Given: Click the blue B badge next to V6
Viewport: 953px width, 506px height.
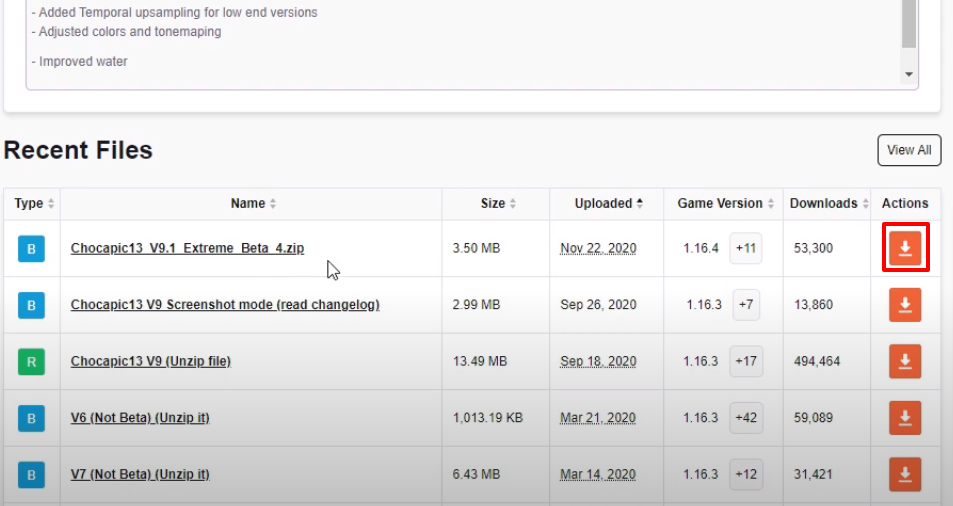Looking at the screenshot, I should pos(31,418).
